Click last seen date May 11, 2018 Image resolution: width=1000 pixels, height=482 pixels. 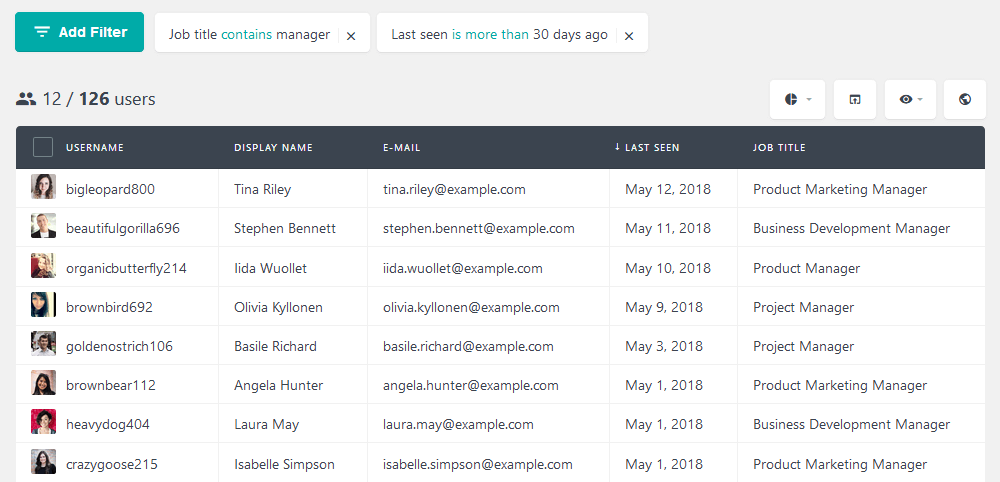668,228
